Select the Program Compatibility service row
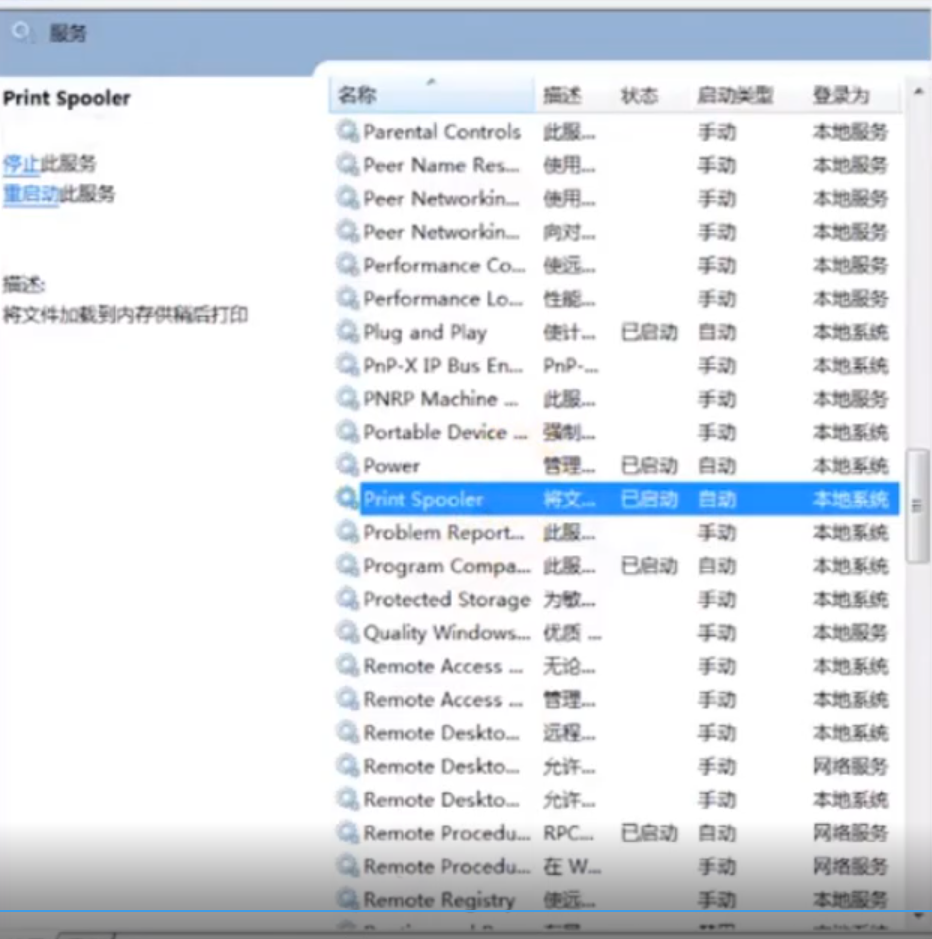This screenshot has width=932, height=939. click(x=446, y=566)
